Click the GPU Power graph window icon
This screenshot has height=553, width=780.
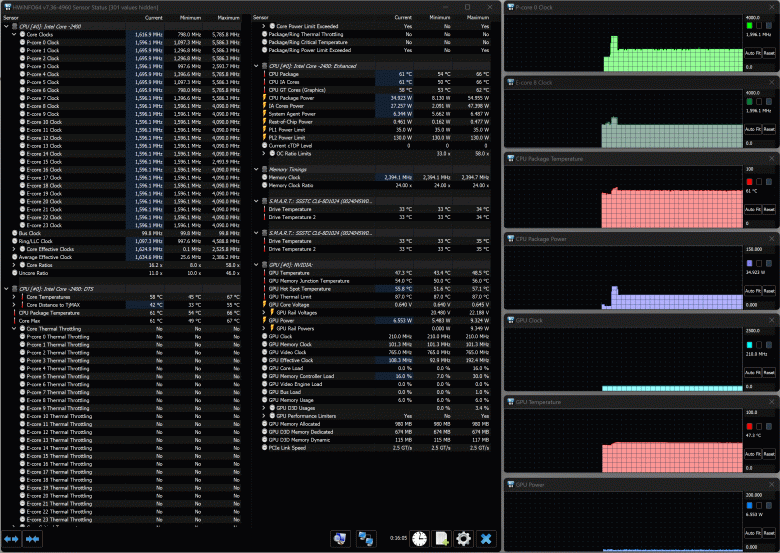[510, 484]
